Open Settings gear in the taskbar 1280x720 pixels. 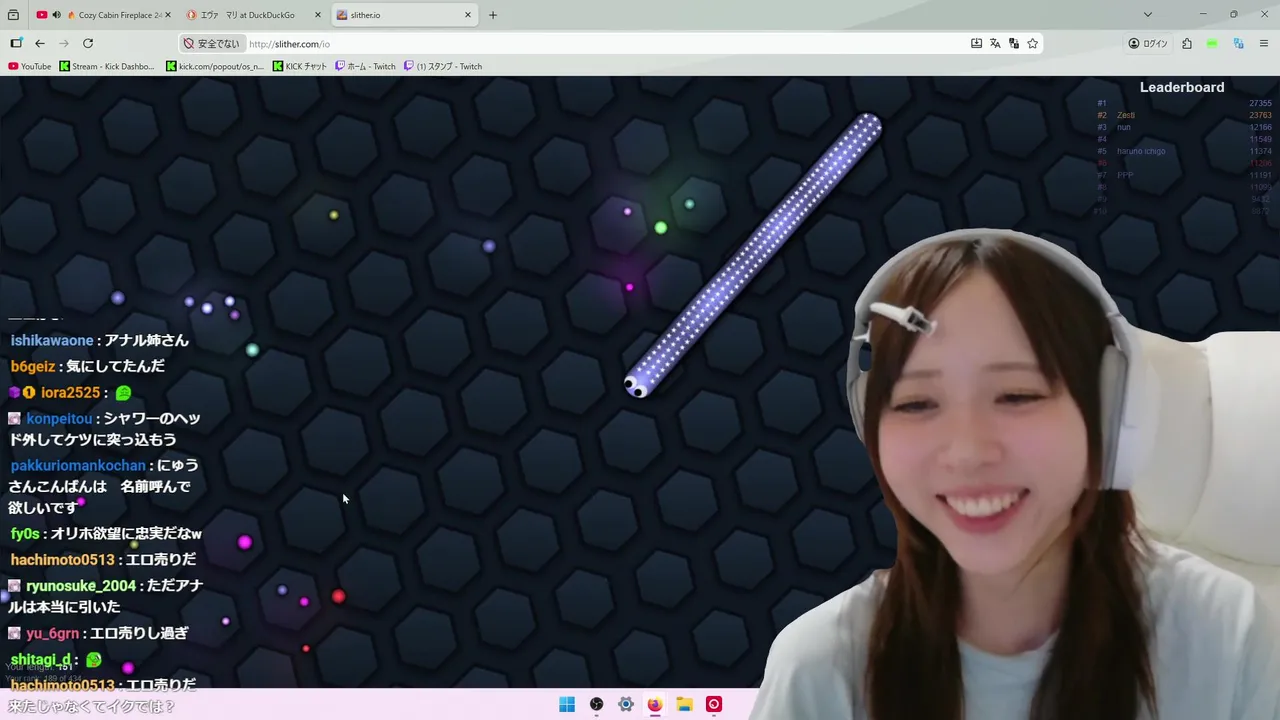click(626, 704)
